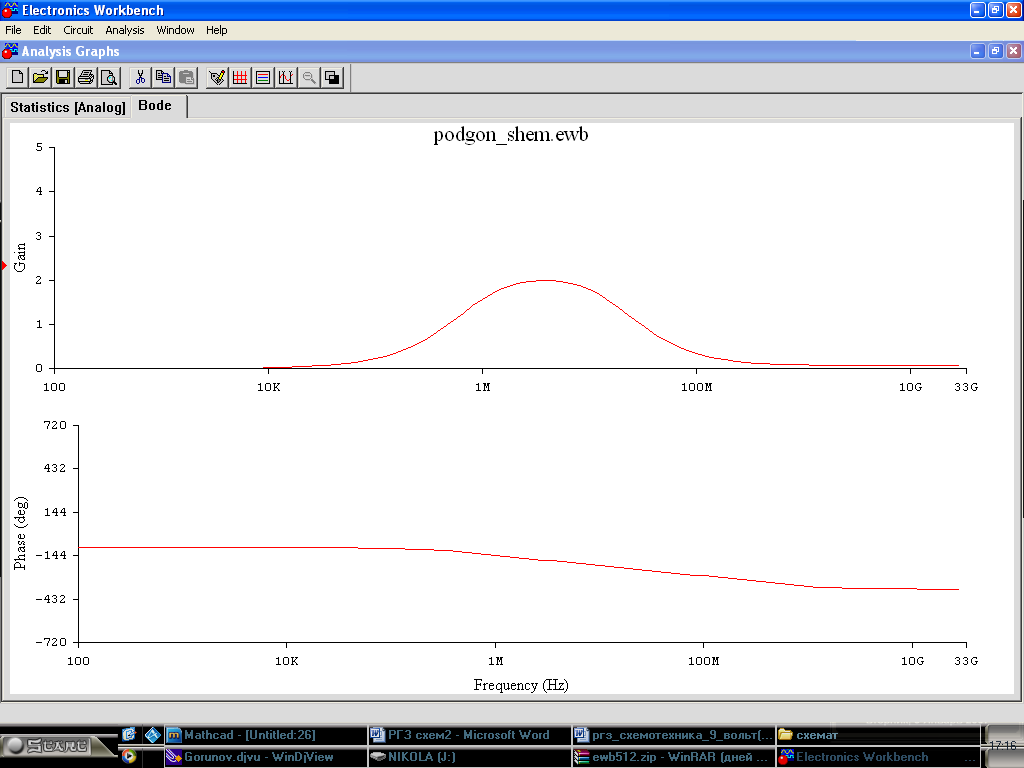
Task: Open the Edit menu
Action: [x=42, y=30]
